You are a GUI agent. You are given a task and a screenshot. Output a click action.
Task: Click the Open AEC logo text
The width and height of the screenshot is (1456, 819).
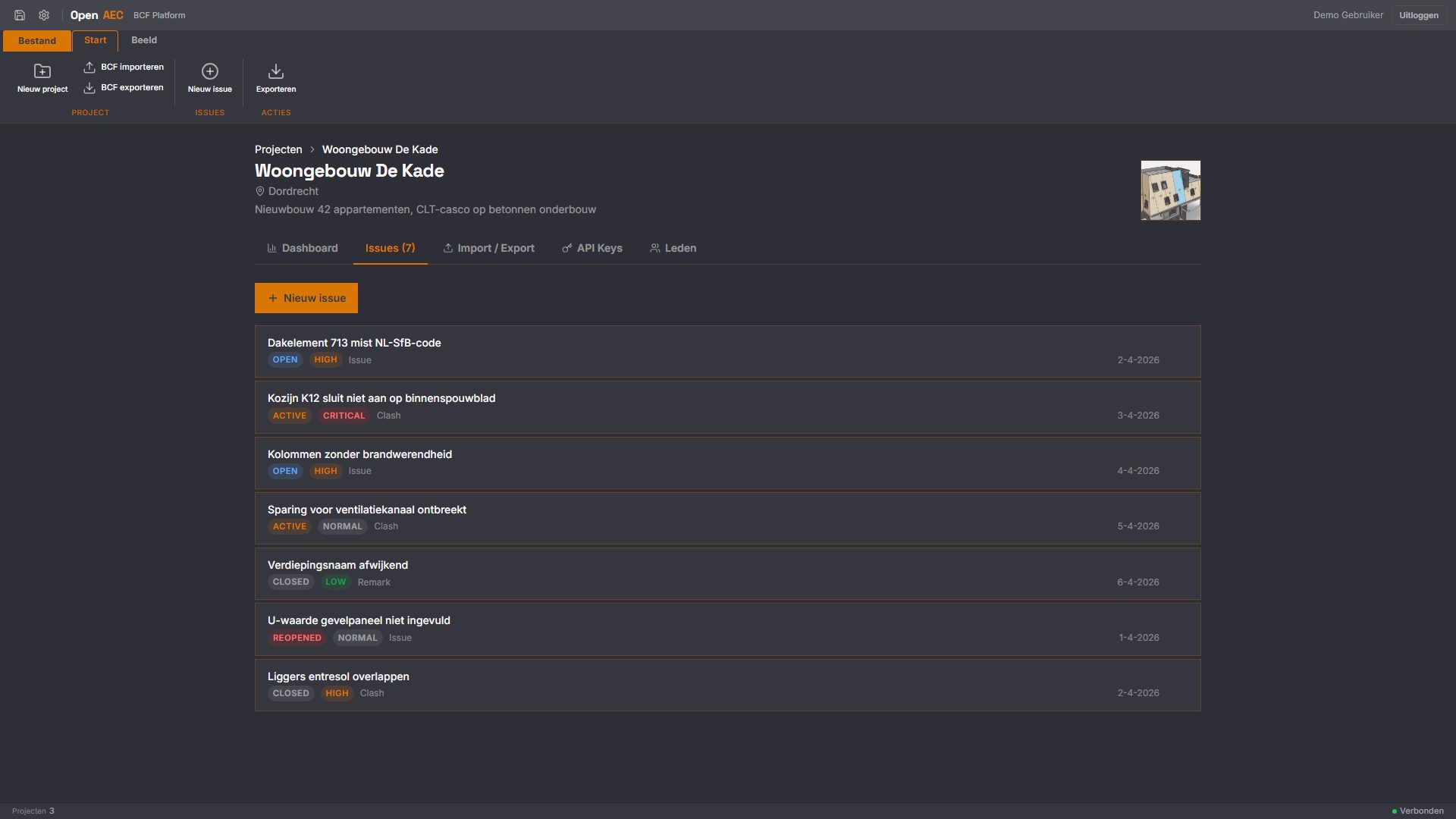coord(96,15)
